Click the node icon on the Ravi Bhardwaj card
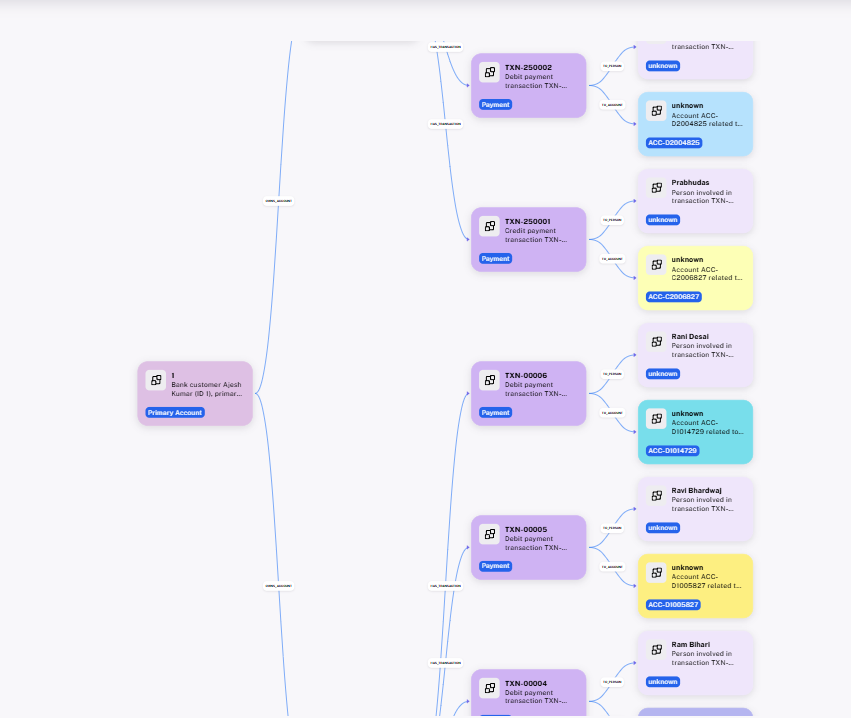851x718 pixels. click(657, 494)
